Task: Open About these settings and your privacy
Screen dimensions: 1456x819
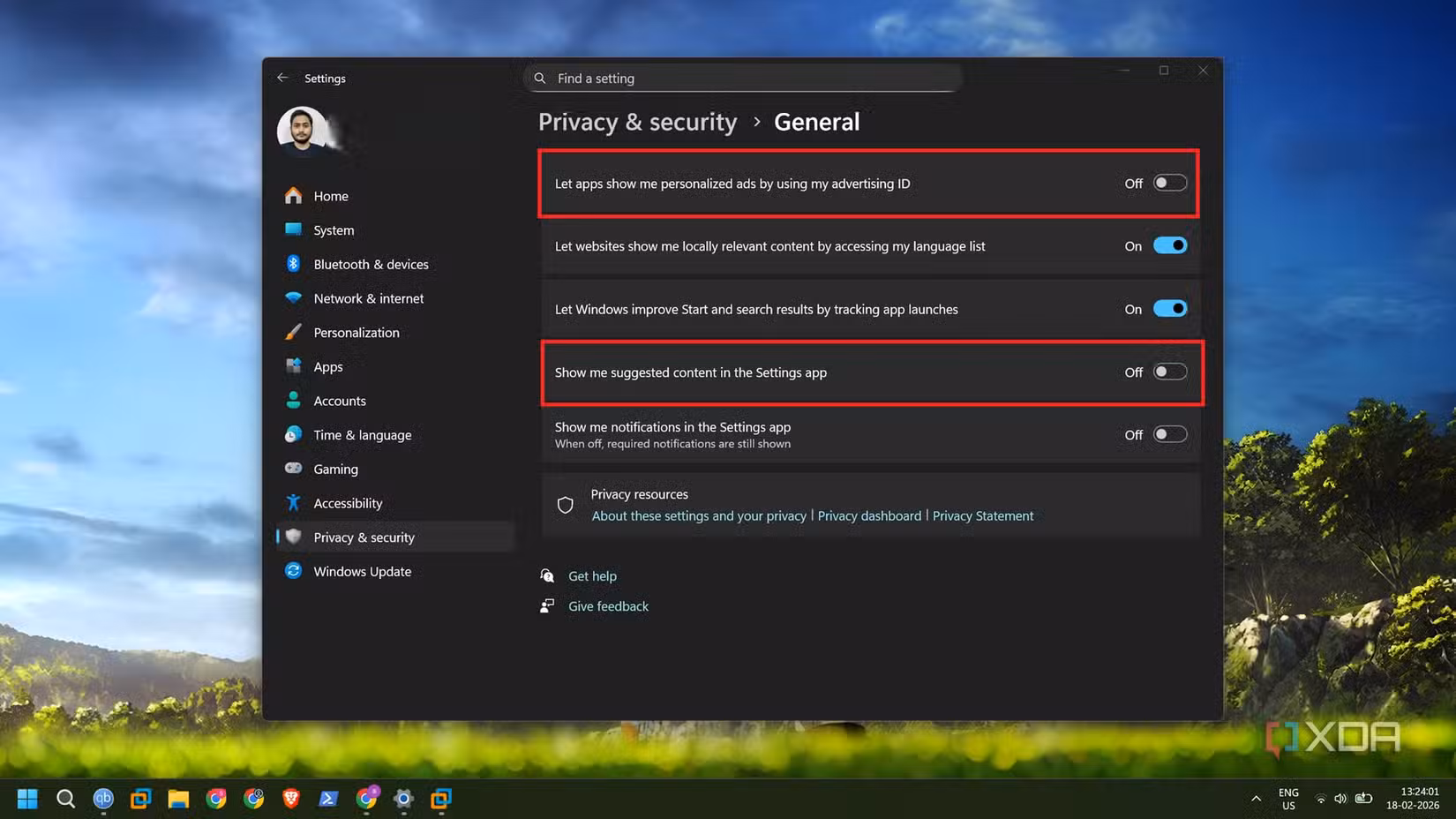Action: click(699, 515)
